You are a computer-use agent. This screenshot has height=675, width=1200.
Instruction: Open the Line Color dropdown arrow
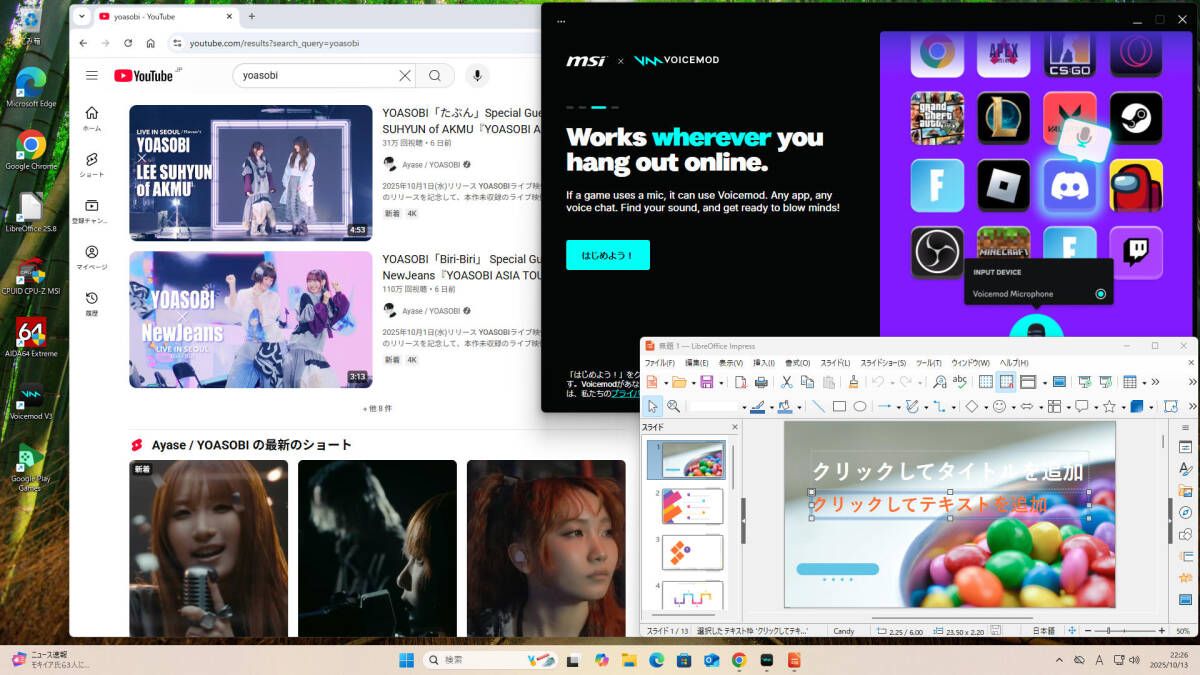pos(771,407)
